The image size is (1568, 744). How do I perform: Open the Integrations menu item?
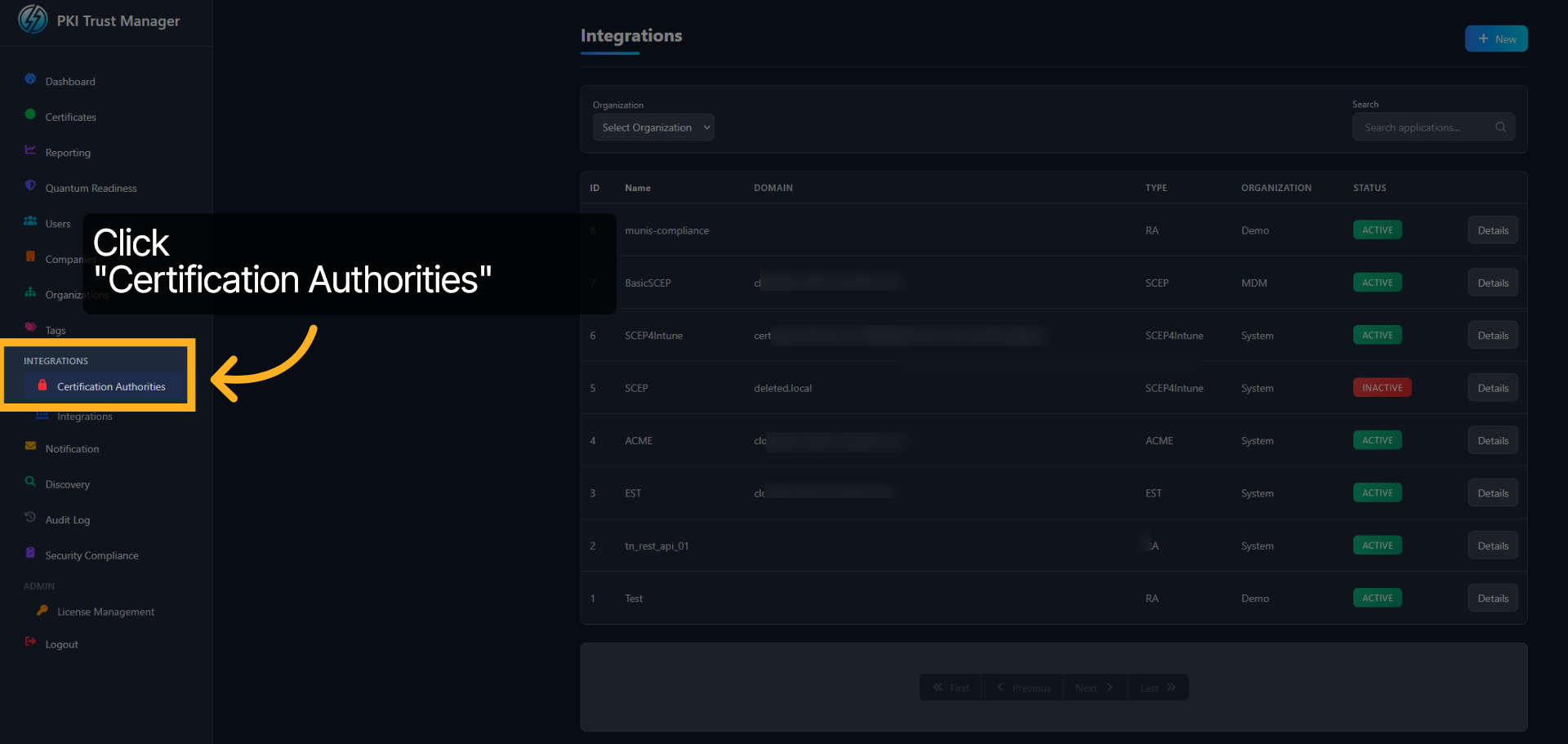point(84,416)
